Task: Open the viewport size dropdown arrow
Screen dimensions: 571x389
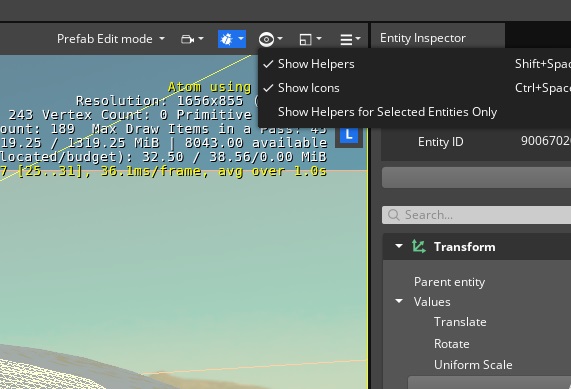Action: coord(319,38)
